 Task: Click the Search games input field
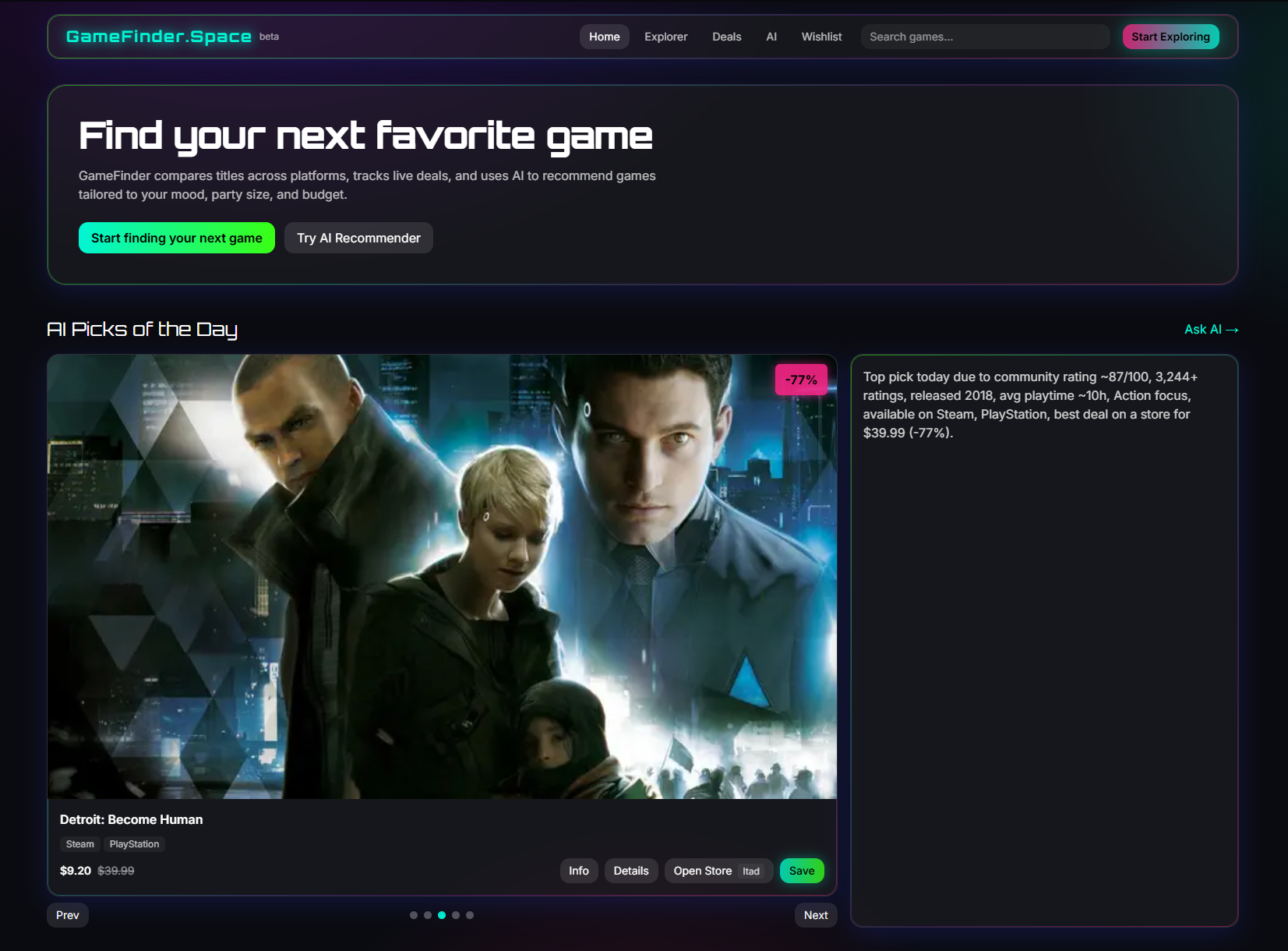pyautogui.click(x=985, y=37)
